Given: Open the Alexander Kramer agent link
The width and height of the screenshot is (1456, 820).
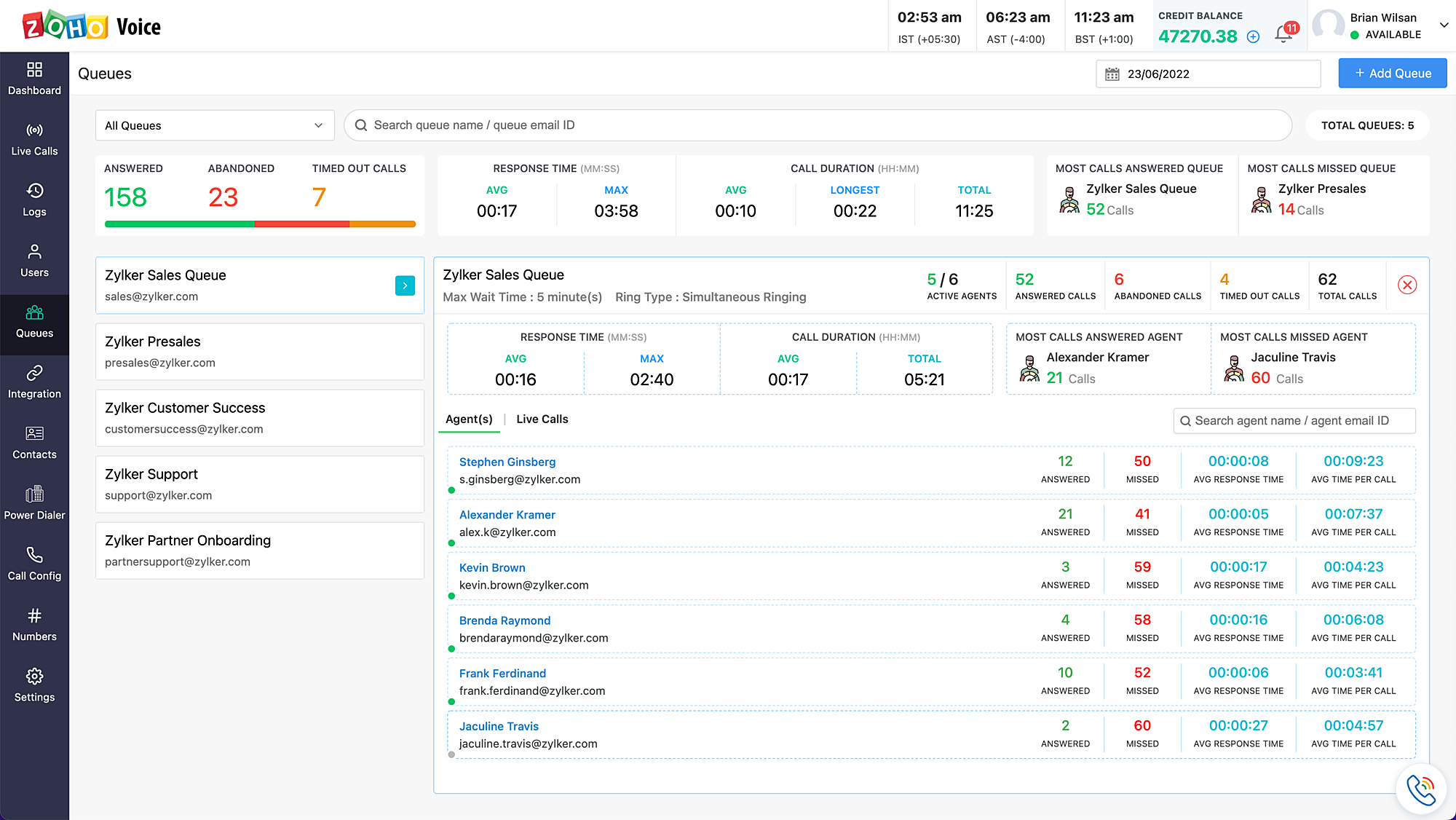Looking at the screenshot, I should (507, 514).
